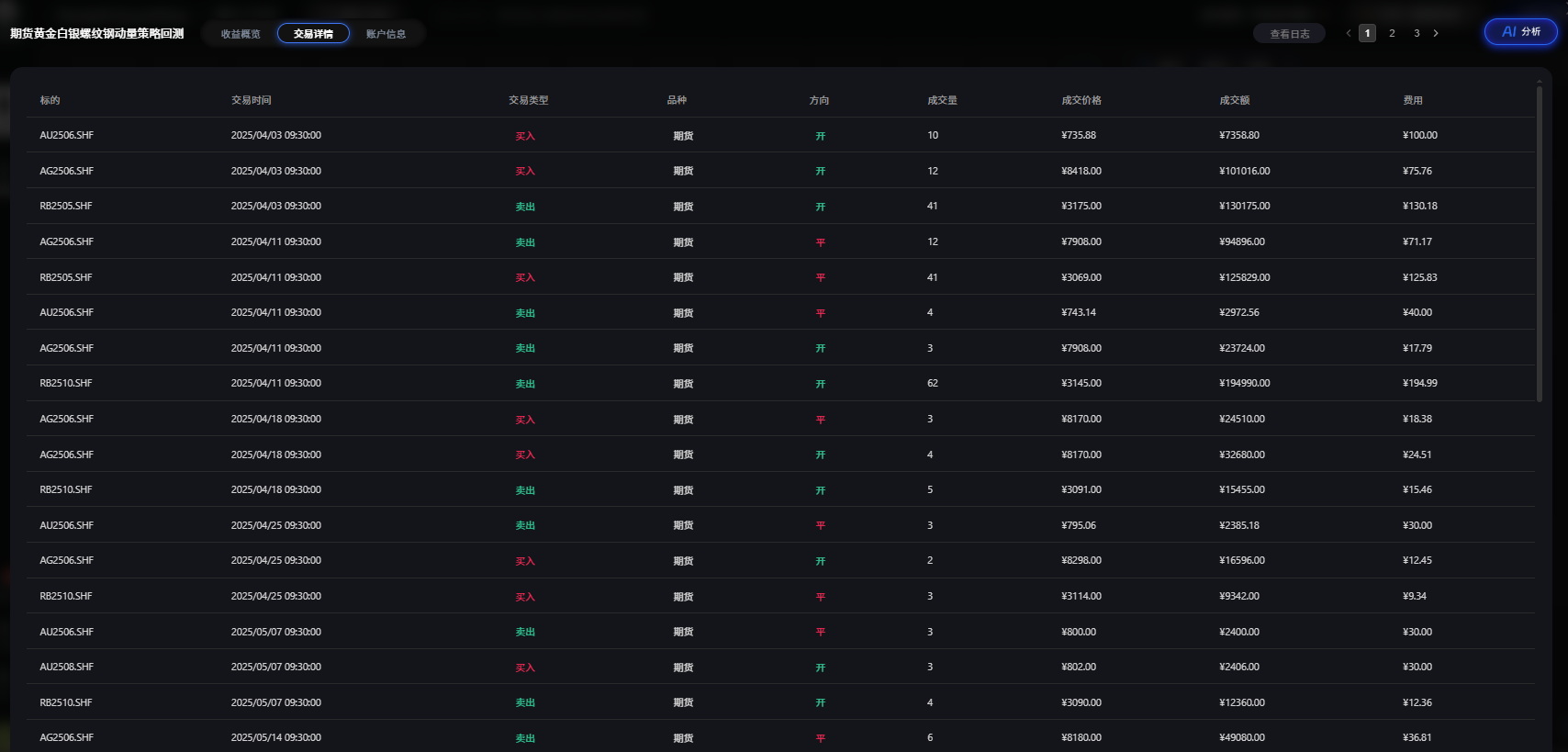Click the 标的 column header
Viewport: 1568px width, 752px height.
(x=50, y=100)
